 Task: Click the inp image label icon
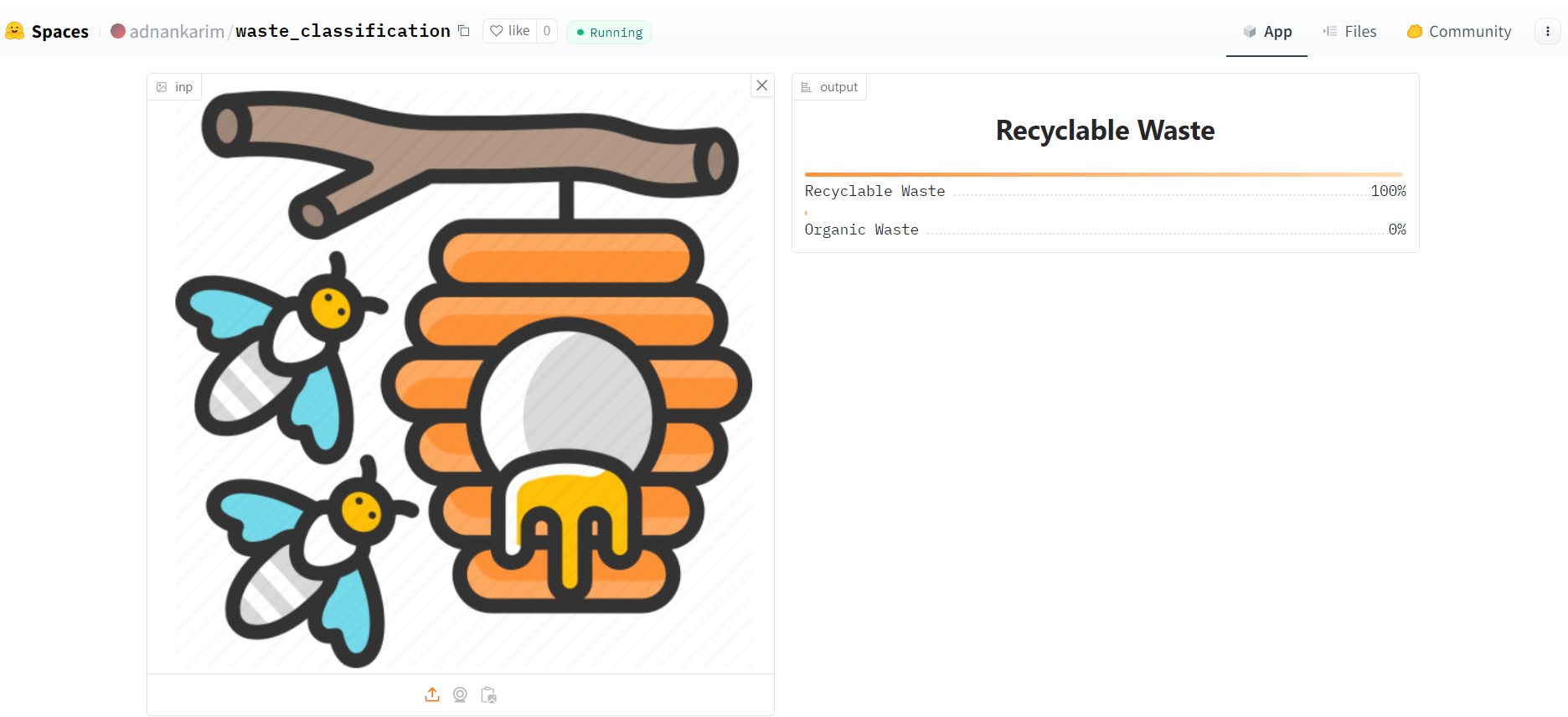[x=162, y=87]
